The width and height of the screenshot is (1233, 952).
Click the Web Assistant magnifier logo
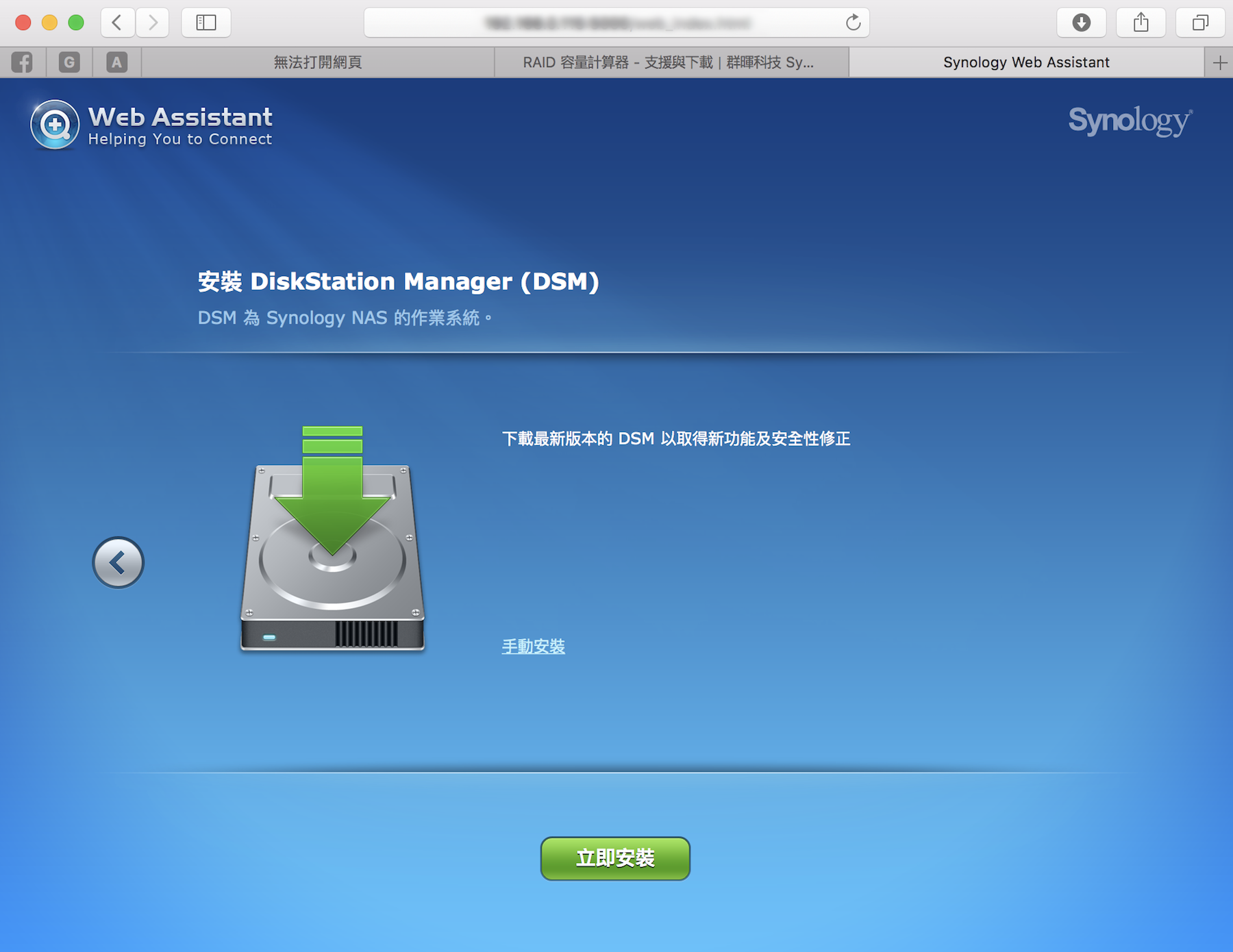[x=55, y=125]
